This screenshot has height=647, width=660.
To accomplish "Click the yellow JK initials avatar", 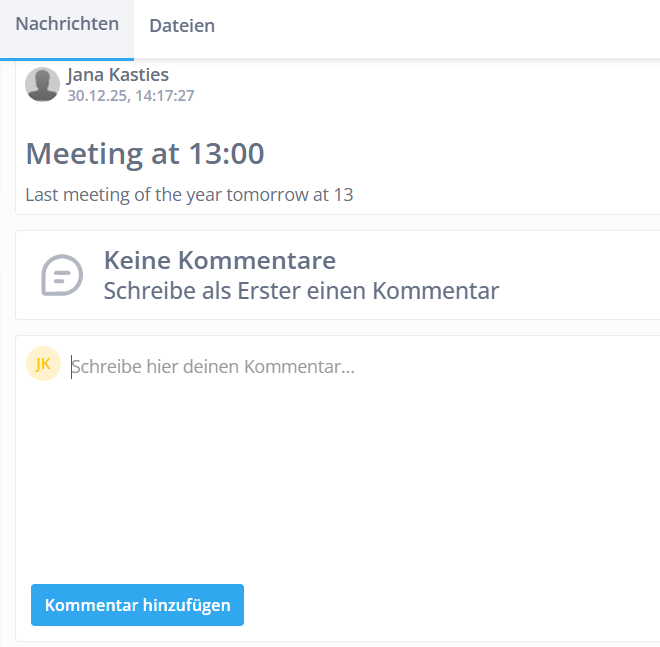I will 43,364.
